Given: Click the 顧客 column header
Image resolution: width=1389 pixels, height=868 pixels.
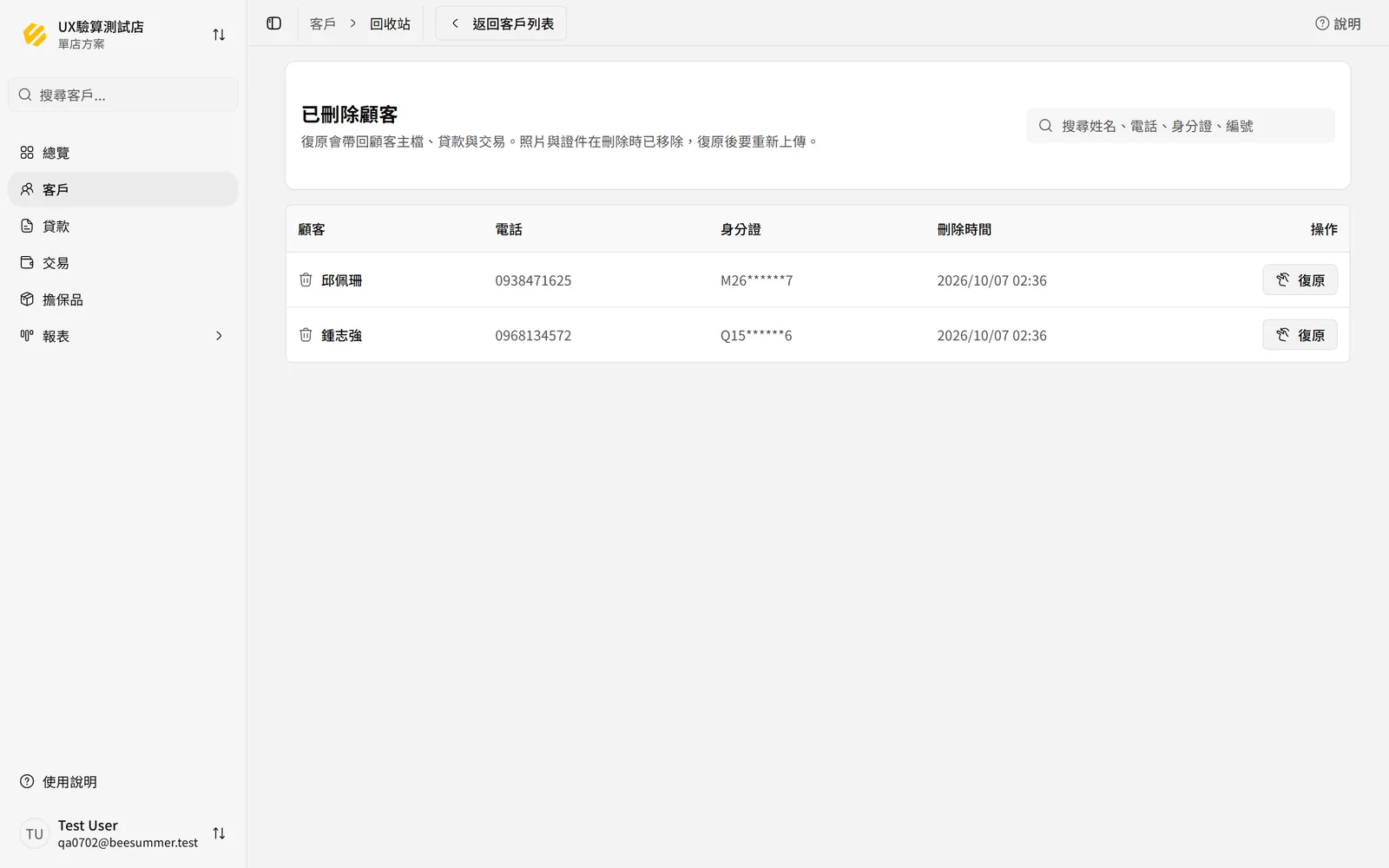Looking at the screenshot, I should tap(312, 229).
